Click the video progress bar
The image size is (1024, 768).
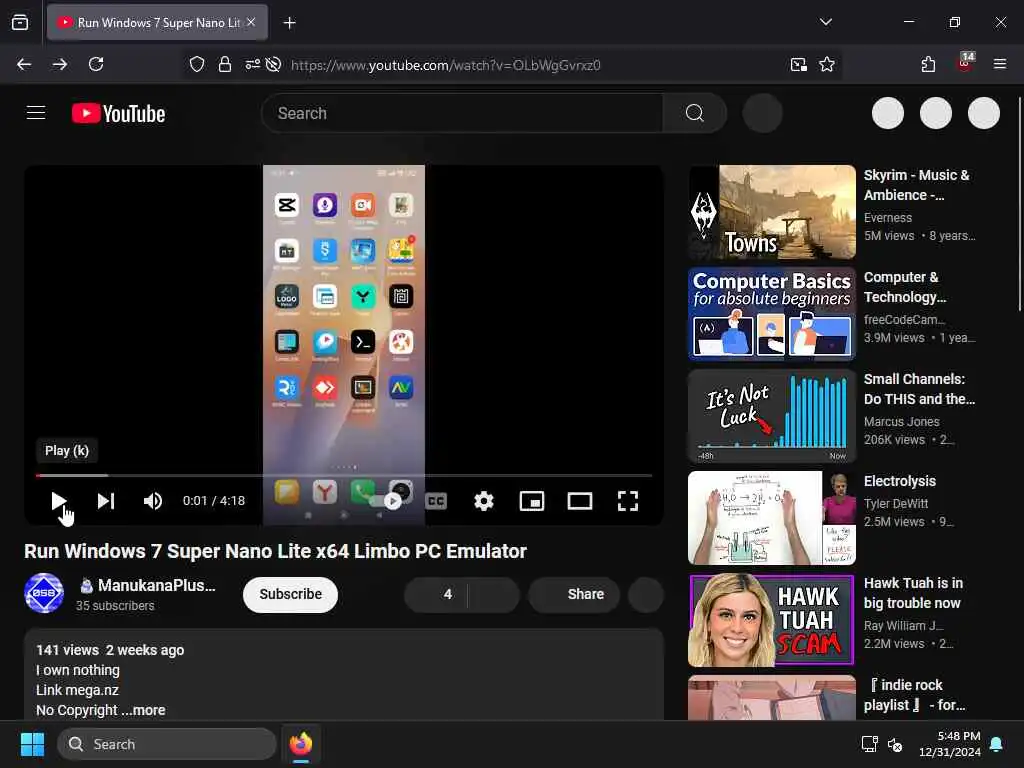point(344,475)
